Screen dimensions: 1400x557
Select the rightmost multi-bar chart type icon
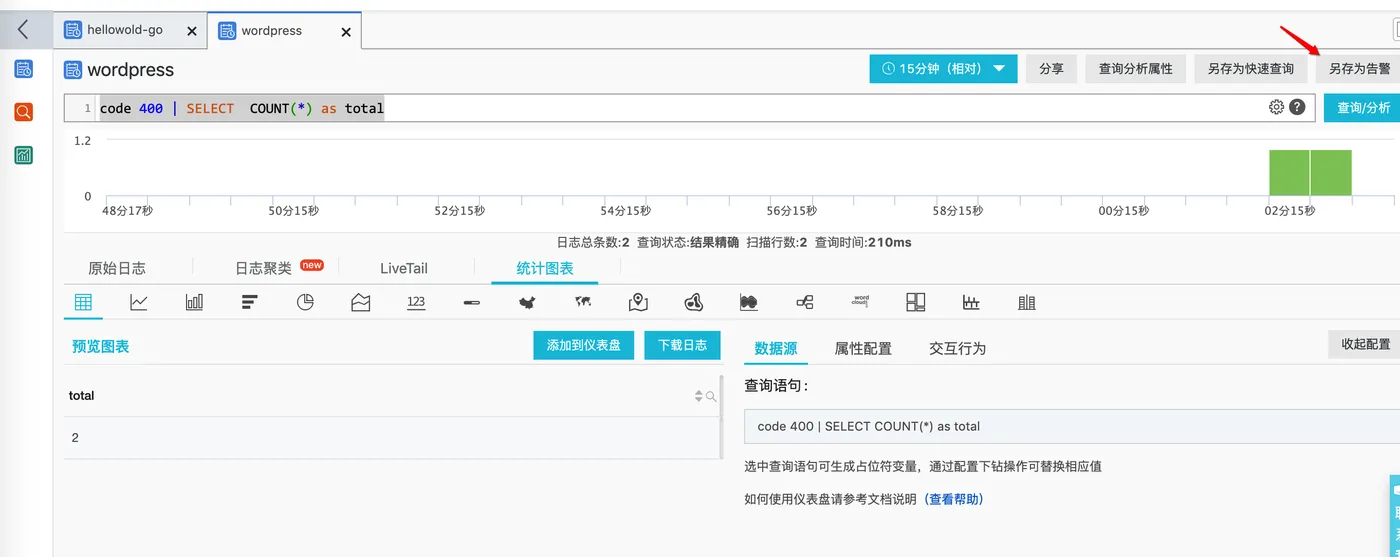point(1026,302)
